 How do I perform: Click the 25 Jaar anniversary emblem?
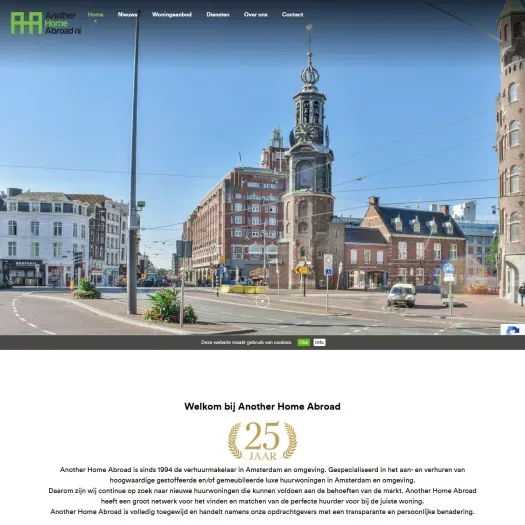click(x=262, y=441)
